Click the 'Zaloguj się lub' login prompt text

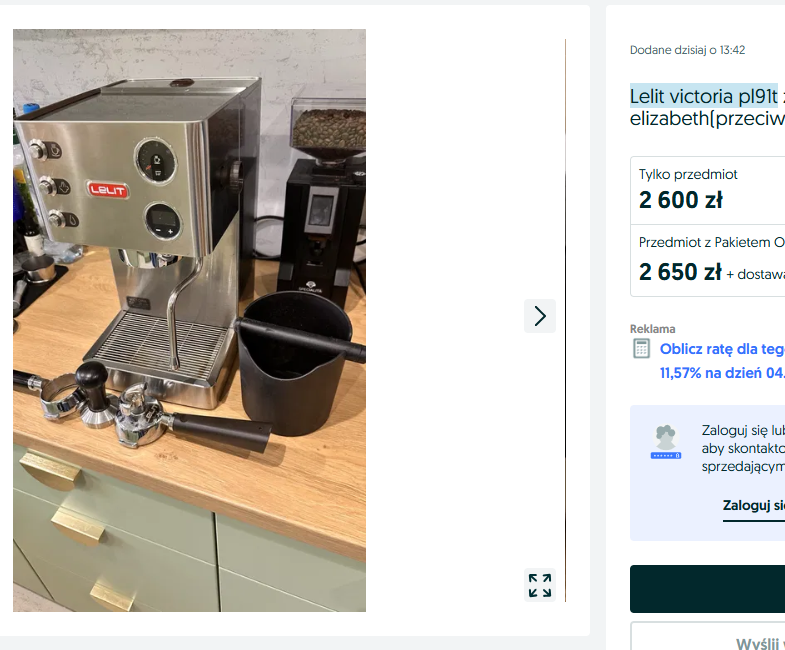coord(743,430)
